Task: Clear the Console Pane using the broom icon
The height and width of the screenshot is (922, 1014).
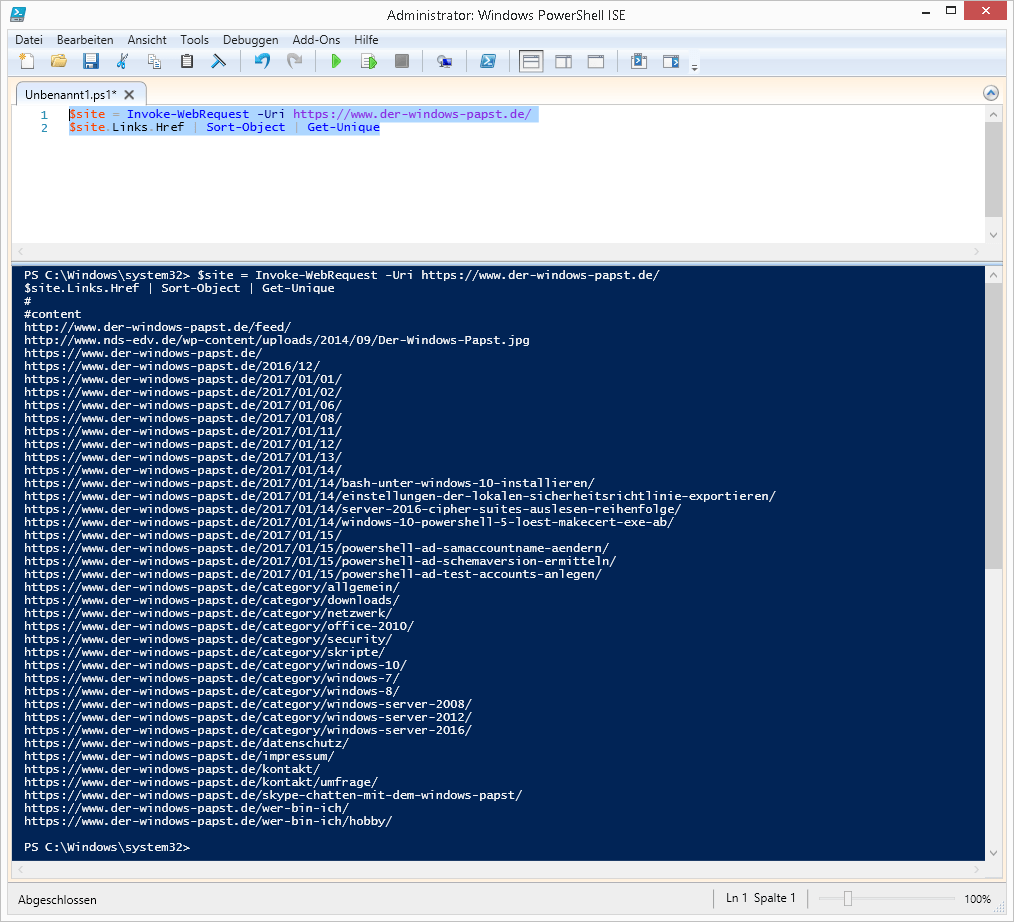Action: (x=217, y=61)
